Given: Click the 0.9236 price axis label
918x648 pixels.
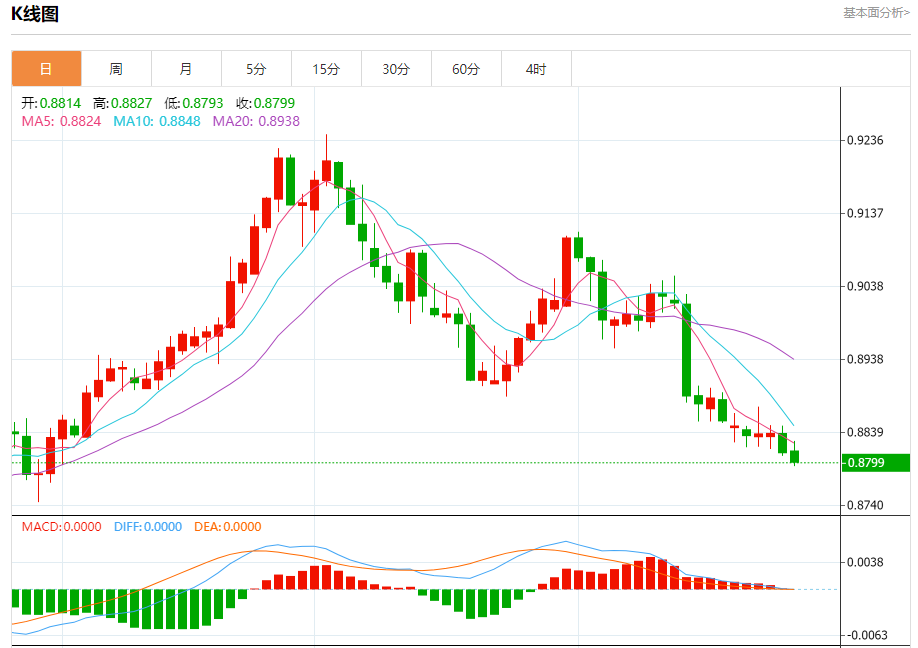Looking at the screenshot, I should [x=865, y=140].
